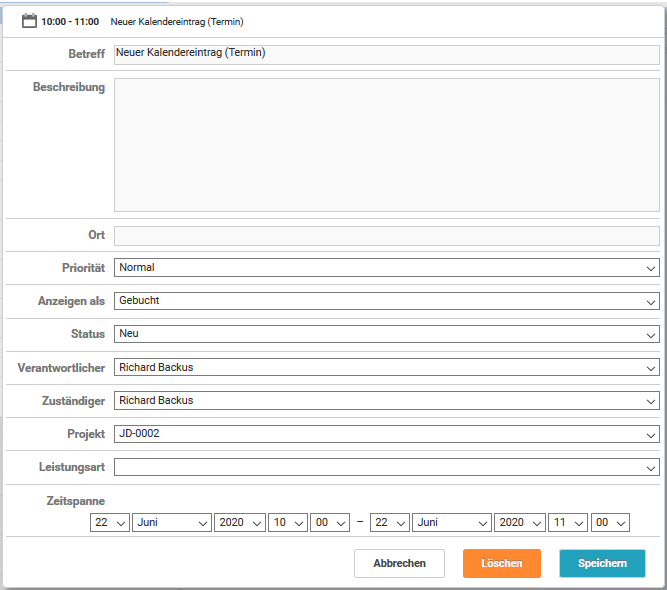Screen dimensions: 667x590
Task: Open the Priorität dropdown
Action: coord(386,268)
